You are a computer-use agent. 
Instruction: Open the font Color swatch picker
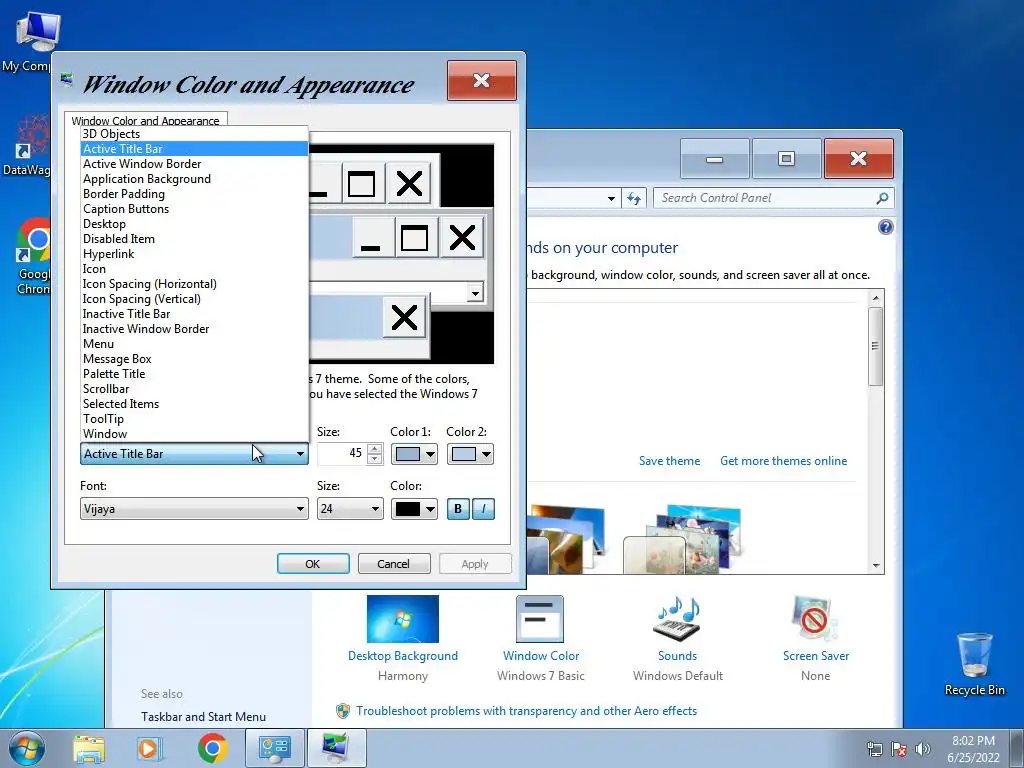pos(414,509)
